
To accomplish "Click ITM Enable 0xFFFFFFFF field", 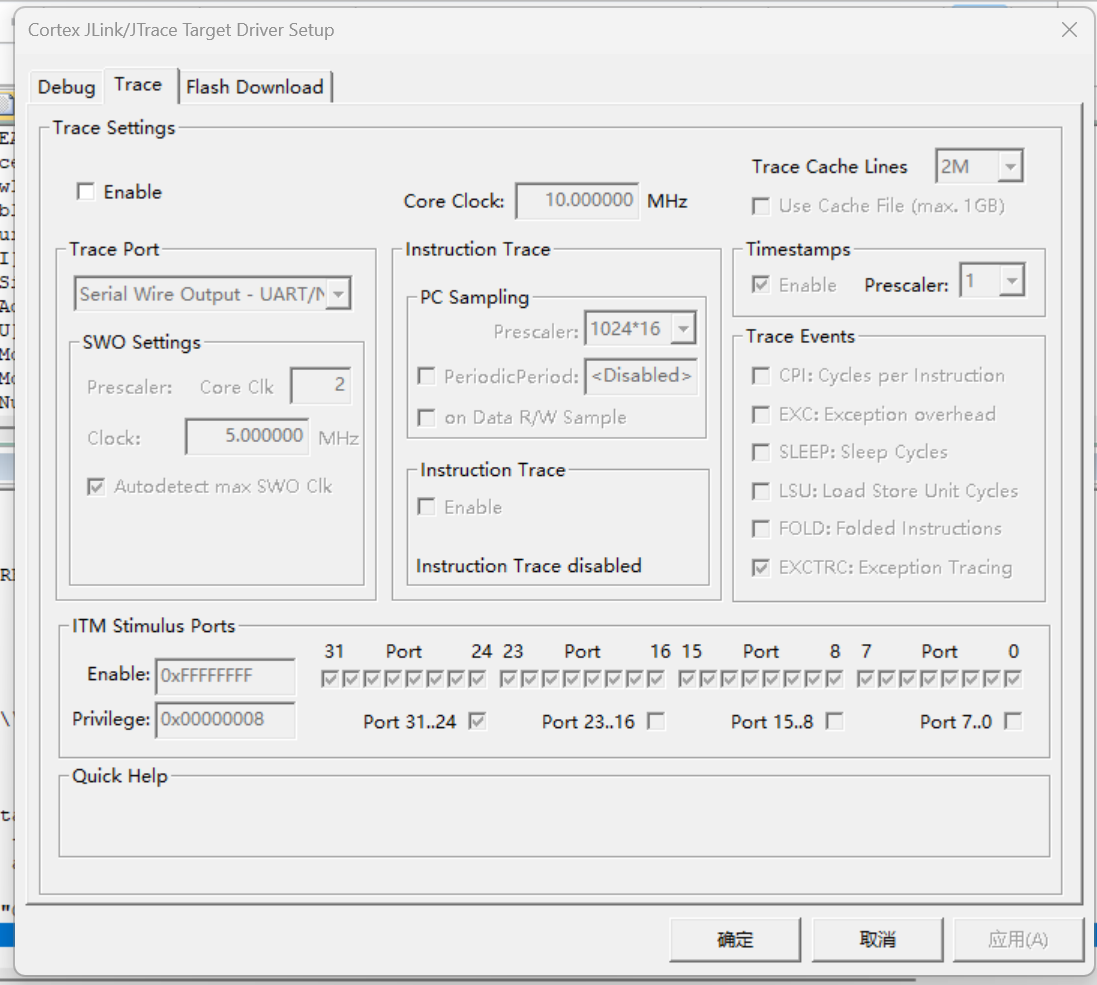I will [x=225, y=676].
